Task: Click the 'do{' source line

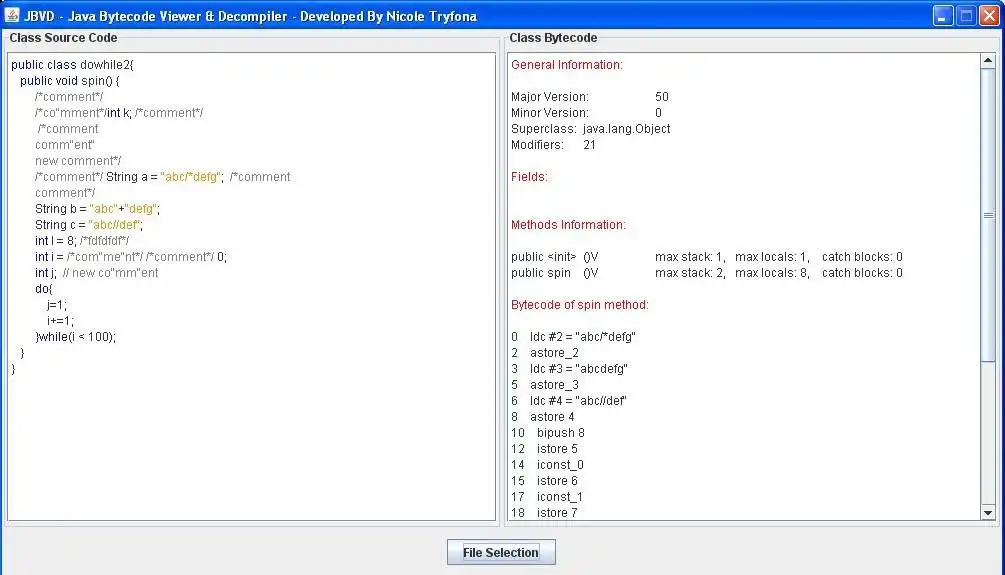Action: (44, 289)
